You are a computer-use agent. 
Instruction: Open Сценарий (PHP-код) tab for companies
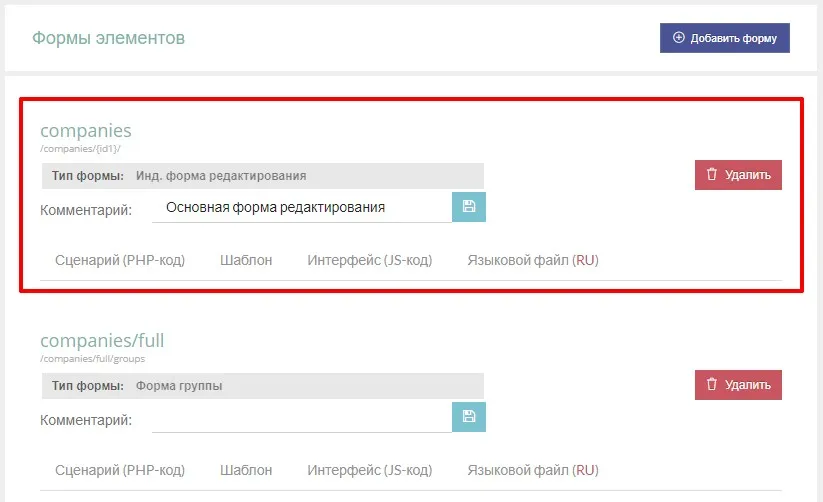tap(120, 260)
